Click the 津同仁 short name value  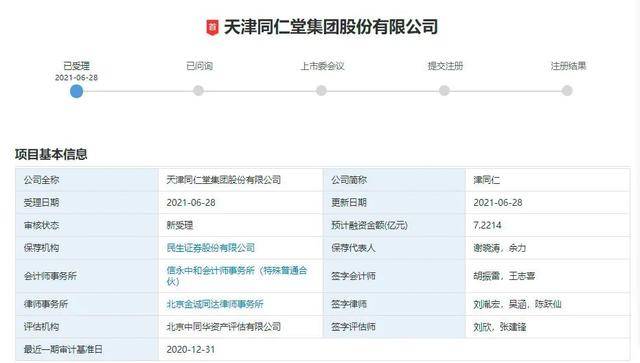coord(487,180)
